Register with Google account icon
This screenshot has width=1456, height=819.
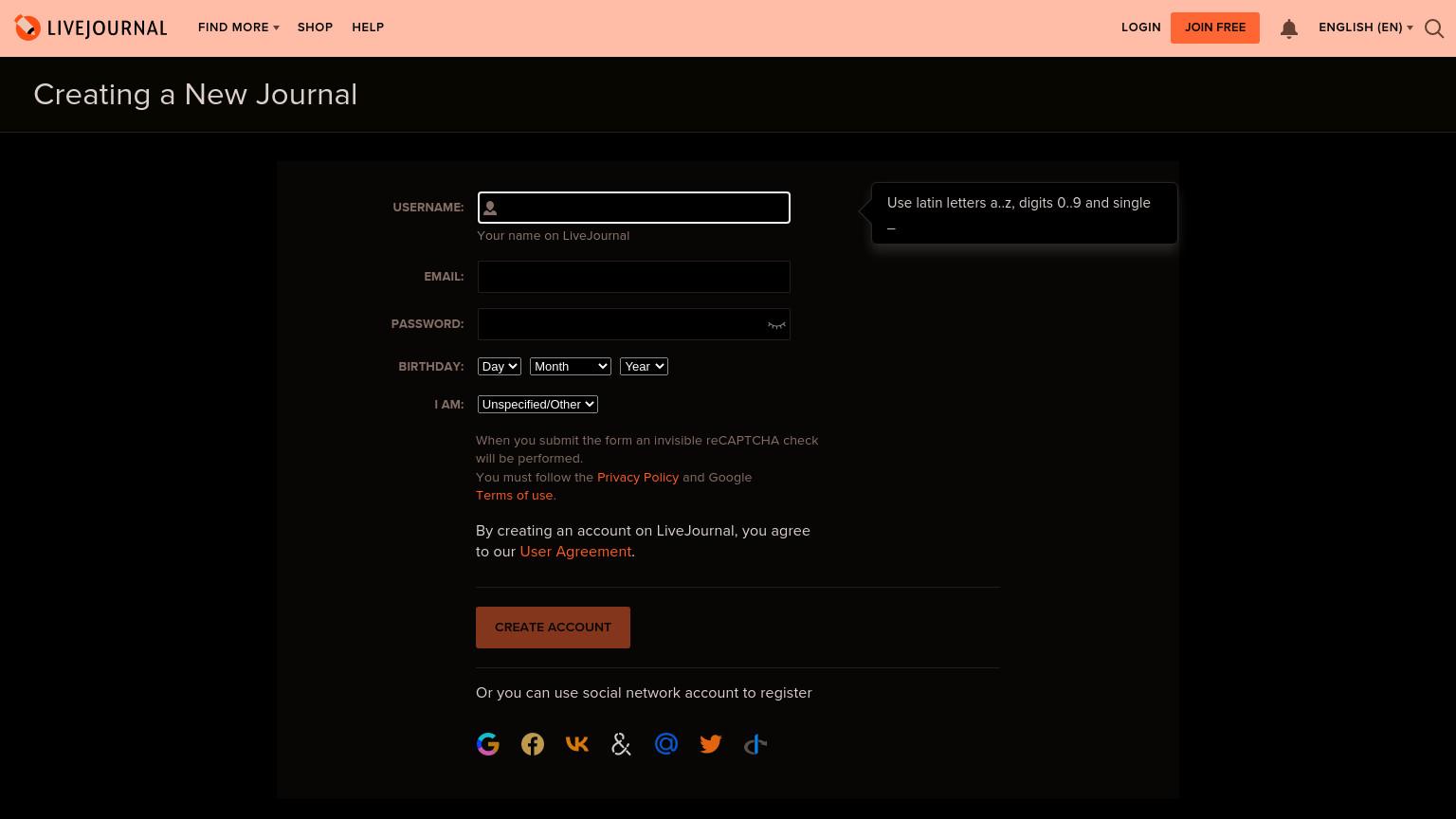pyautogui.click(x=488, y=744)
